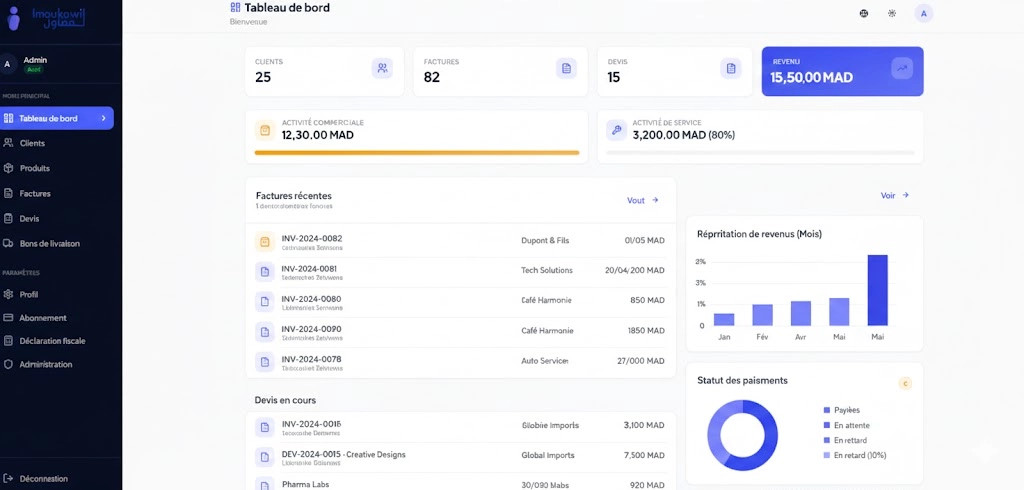1024x490 pixels.
Task: Click the Activité commerciale shop icon
Action: [x=265, y=130]
